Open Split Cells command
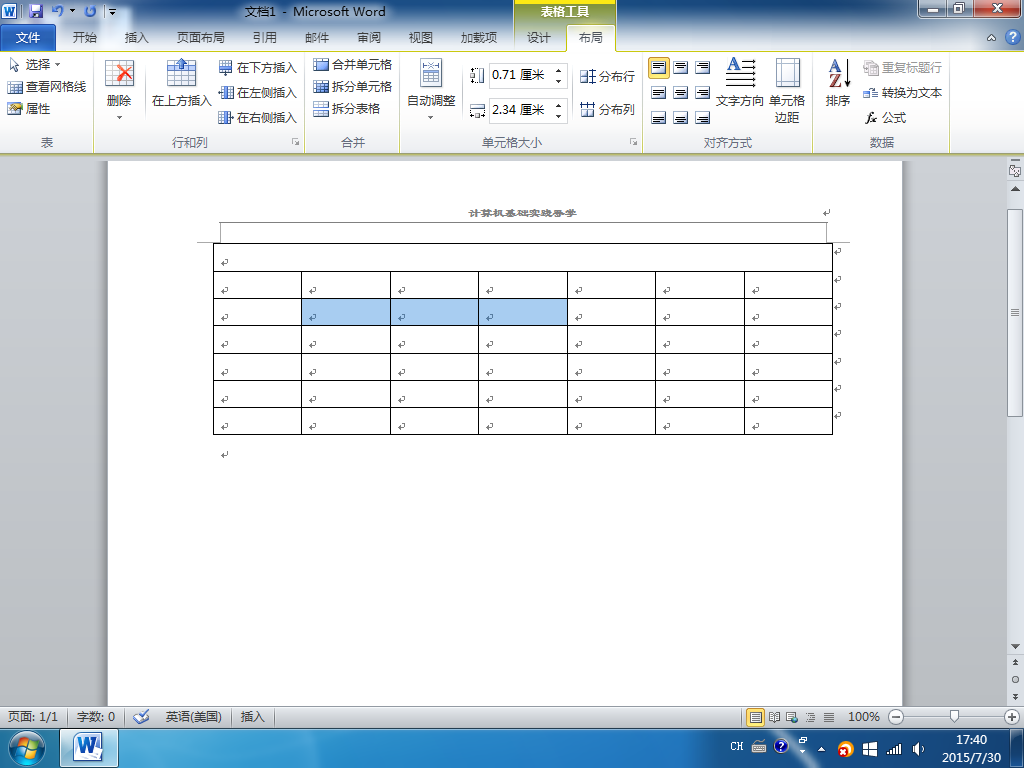Viewport: 1024px width, 768px height. click(x=352, y=86)
